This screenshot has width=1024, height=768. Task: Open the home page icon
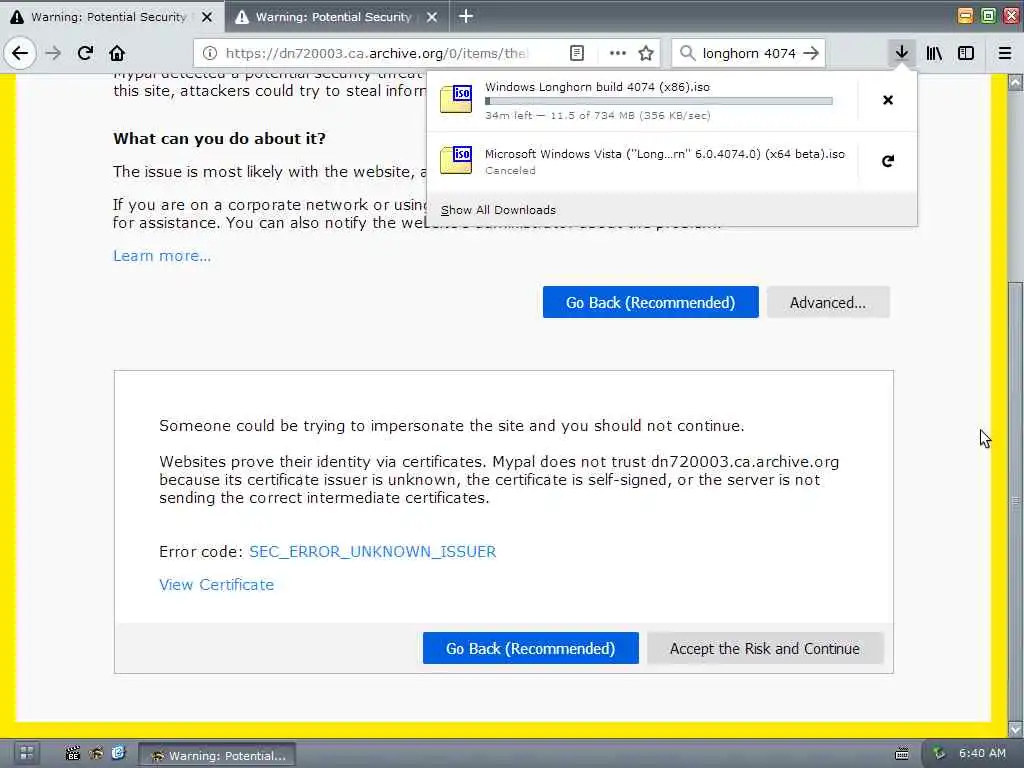(117, 53)
